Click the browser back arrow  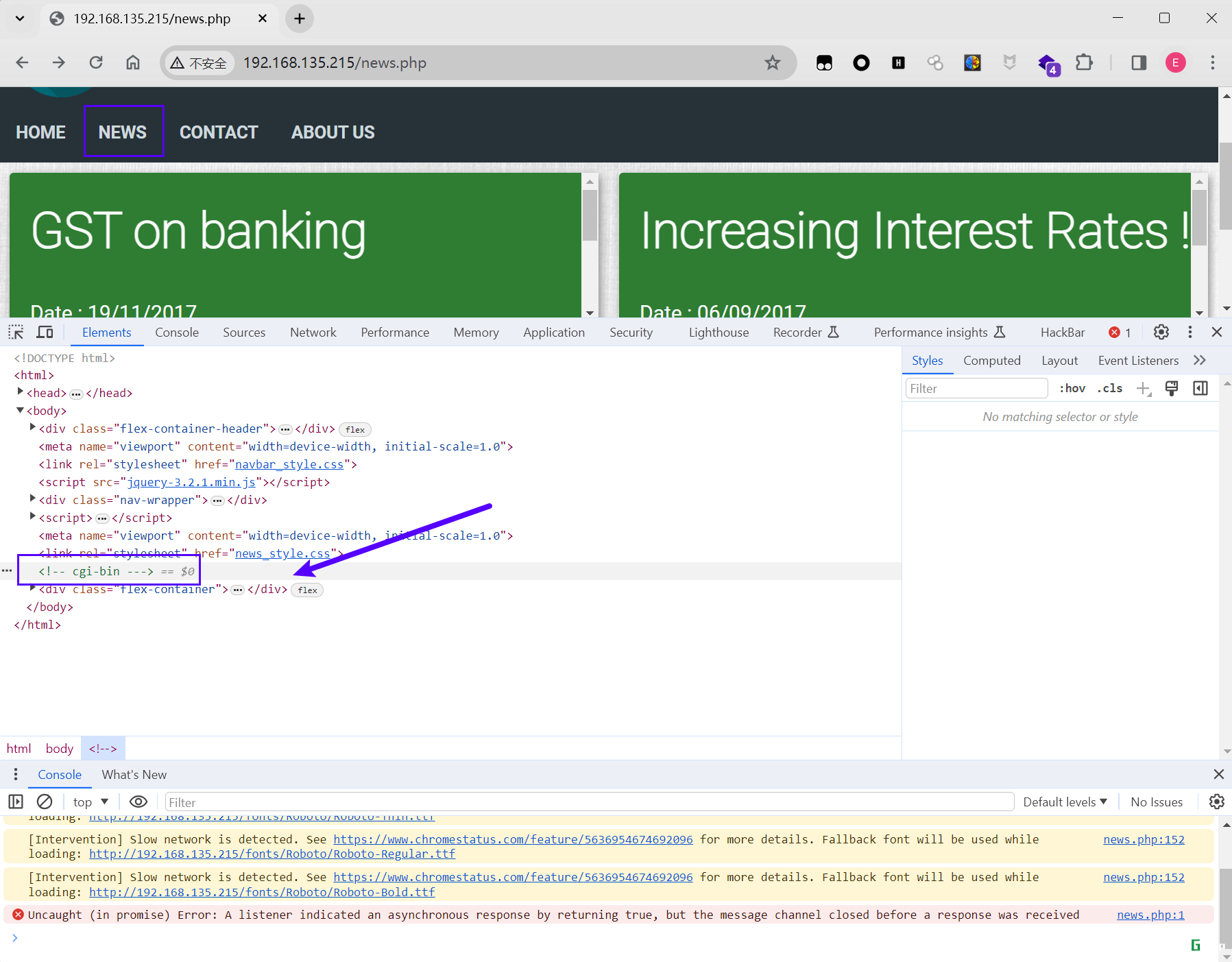(22, 62)
